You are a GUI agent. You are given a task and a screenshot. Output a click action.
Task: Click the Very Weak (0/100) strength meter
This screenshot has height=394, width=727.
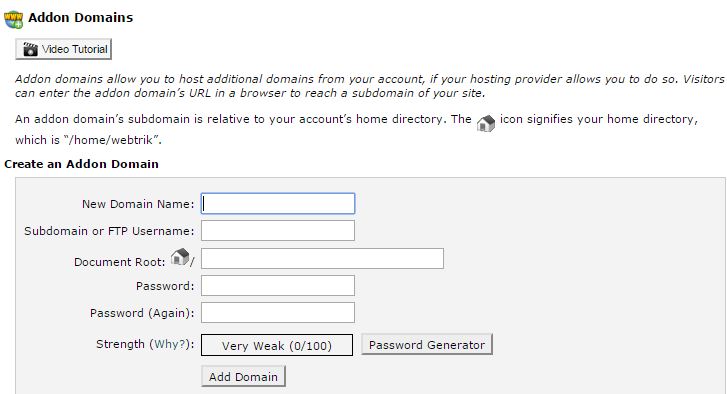[x=277, y=345]
